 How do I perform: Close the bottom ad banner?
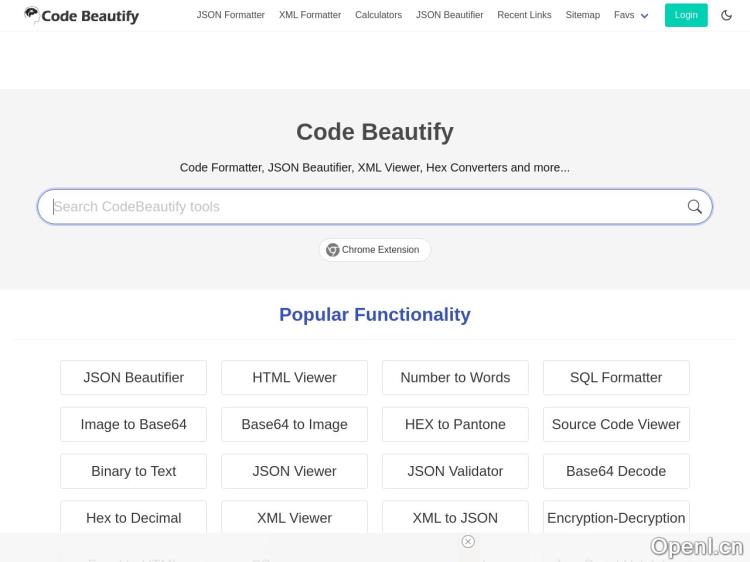tap(468, 541)
